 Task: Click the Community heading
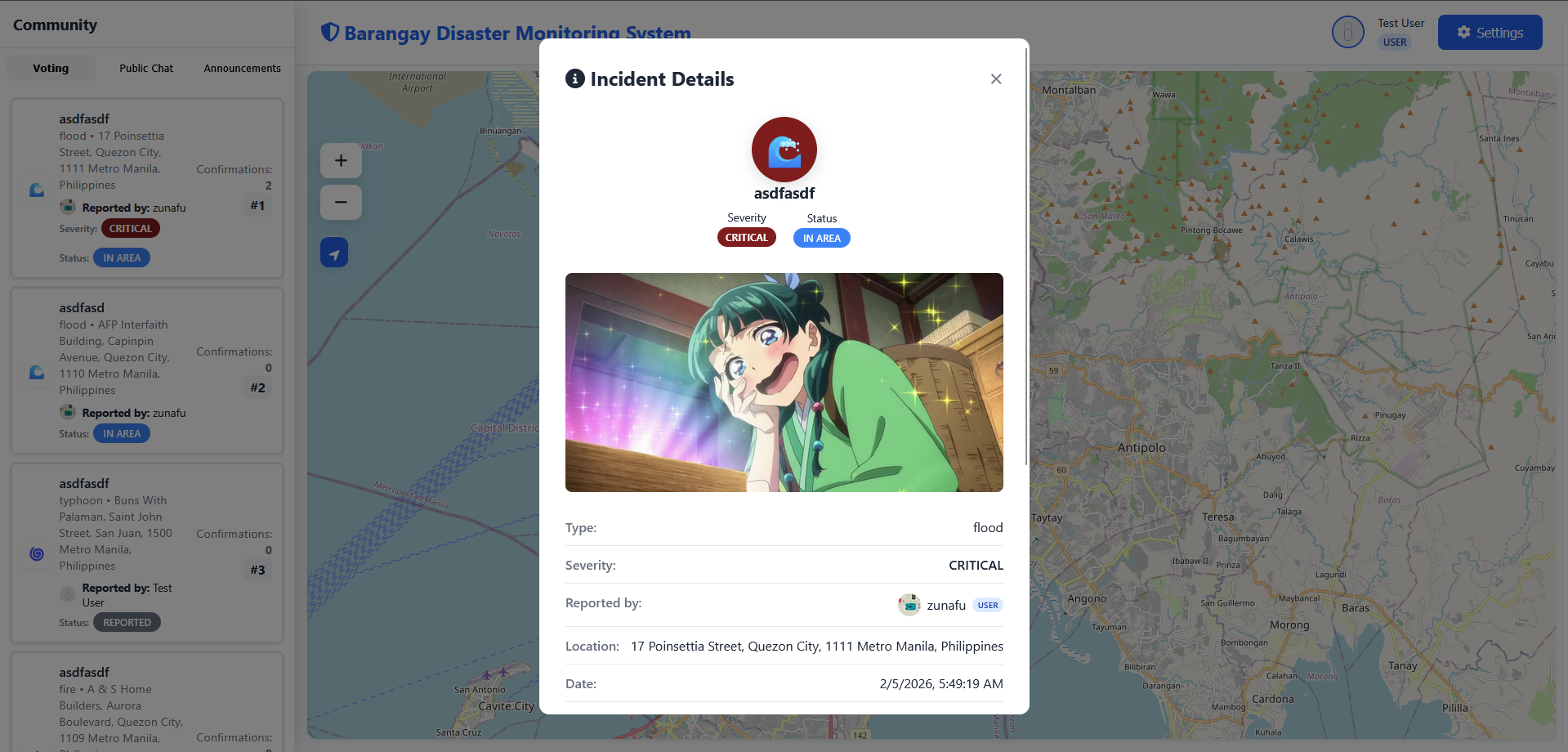[x=55, y=25]
